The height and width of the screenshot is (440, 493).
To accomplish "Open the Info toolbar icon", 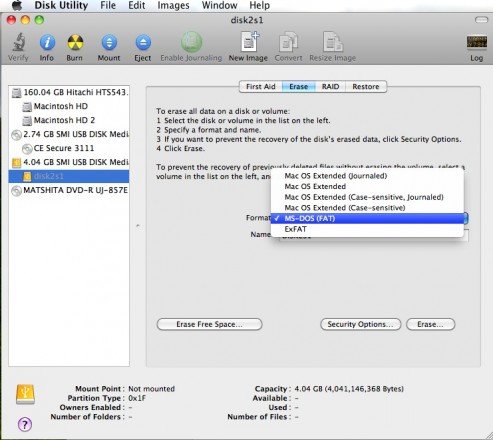I will (47, 43).
